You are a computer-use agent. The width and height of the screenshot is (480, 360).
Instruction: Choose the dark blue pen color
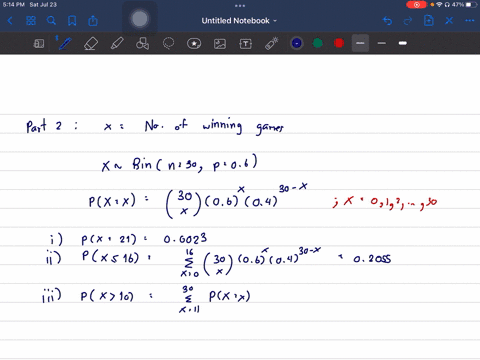(x=297, y=43)
